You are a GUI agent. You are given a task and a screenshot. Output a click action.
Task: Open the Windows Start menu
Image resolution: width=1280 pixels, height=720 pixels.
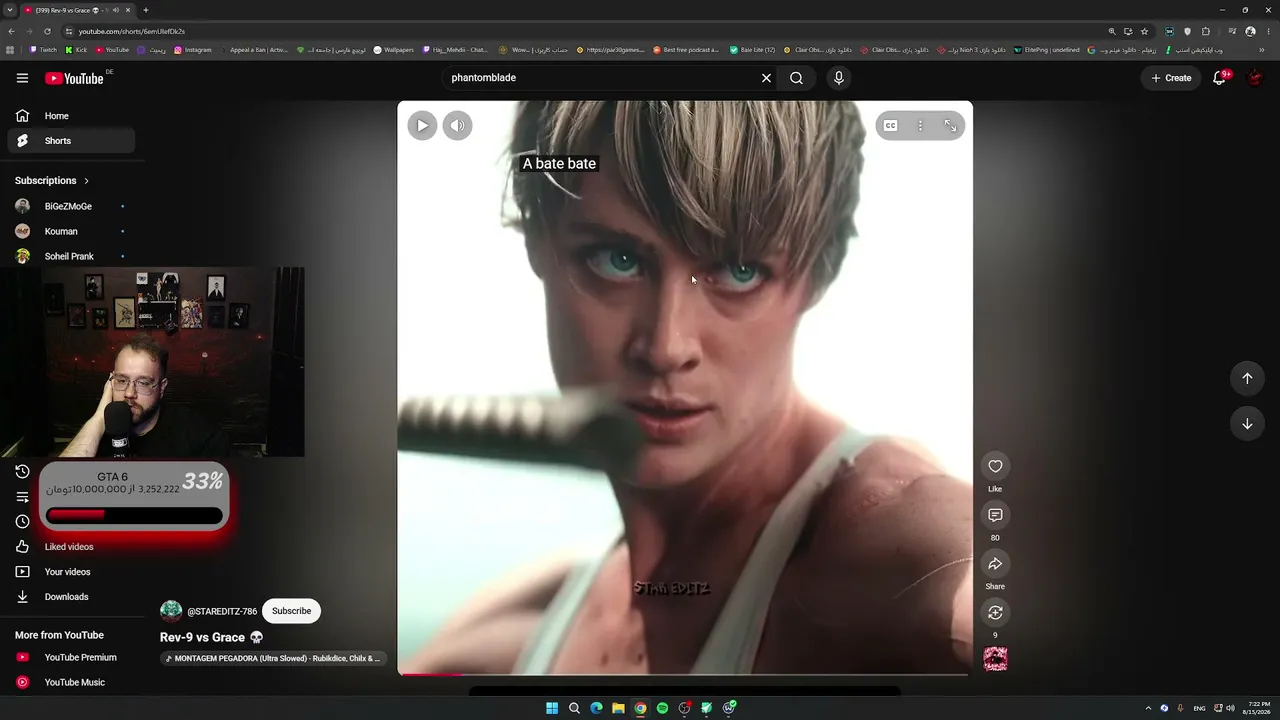pos(552,708)
